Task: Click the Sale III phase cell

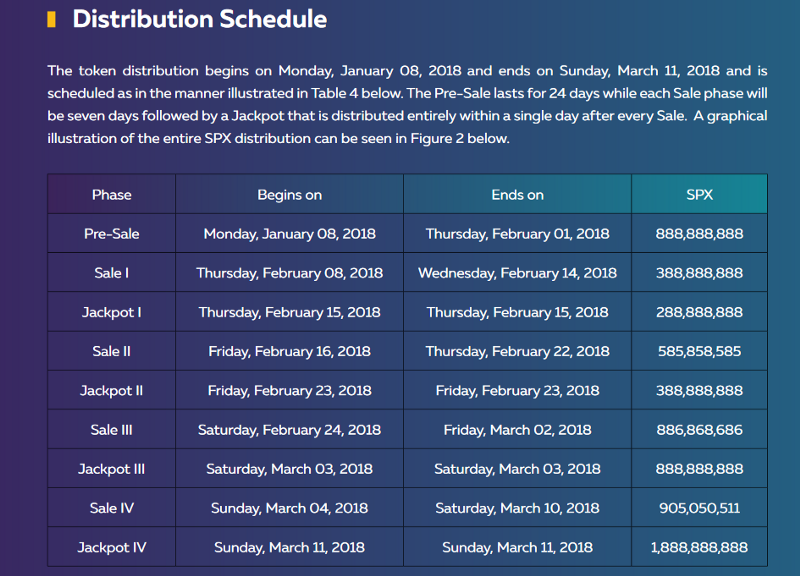Action: click(112, 429)
